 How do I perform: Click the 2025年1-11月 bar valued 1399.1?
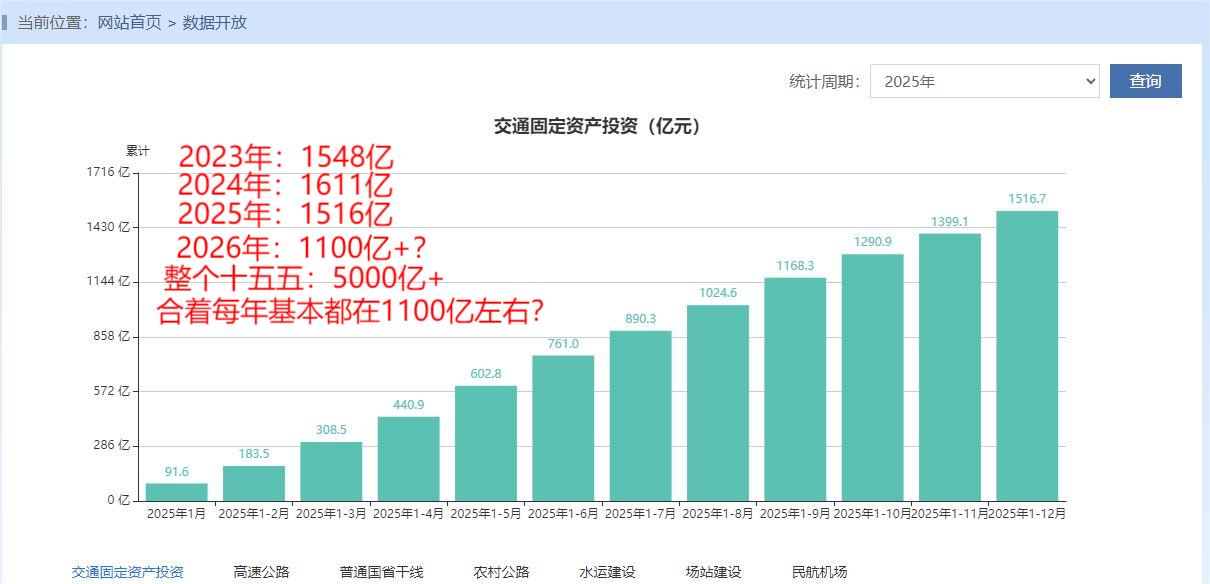[x=950, y=367]
